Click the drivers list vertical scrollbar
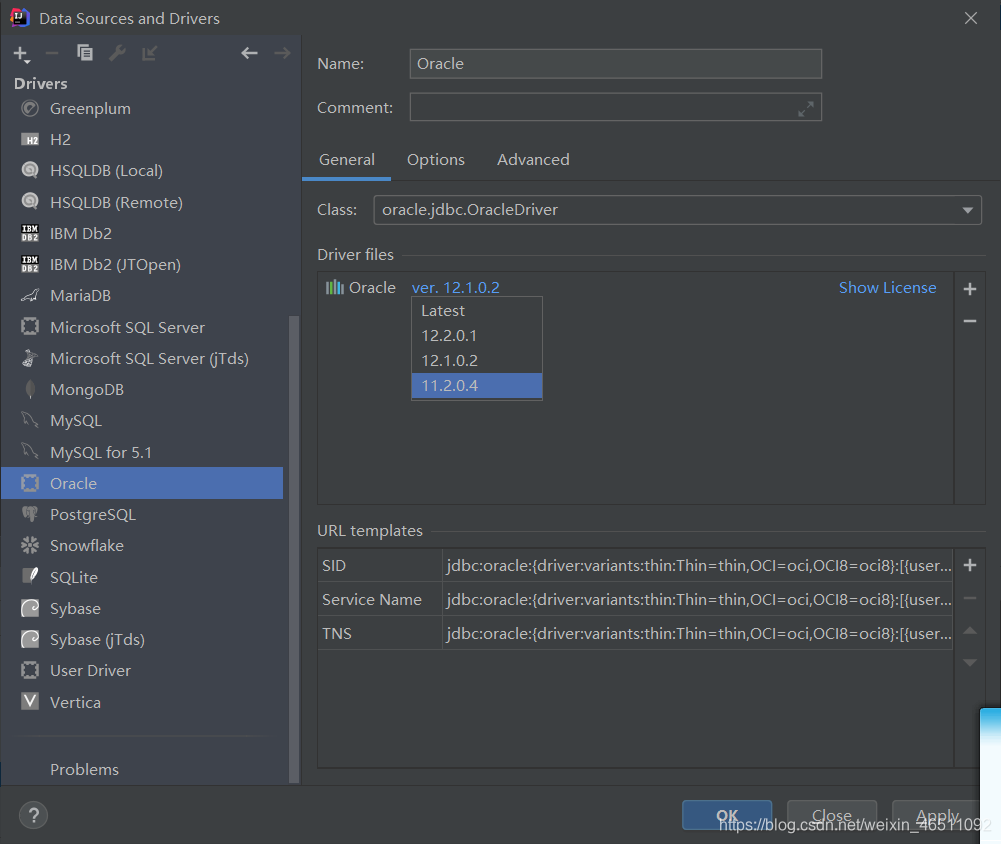Viewport: 1001px width, 844px height. tap(294, 549)
